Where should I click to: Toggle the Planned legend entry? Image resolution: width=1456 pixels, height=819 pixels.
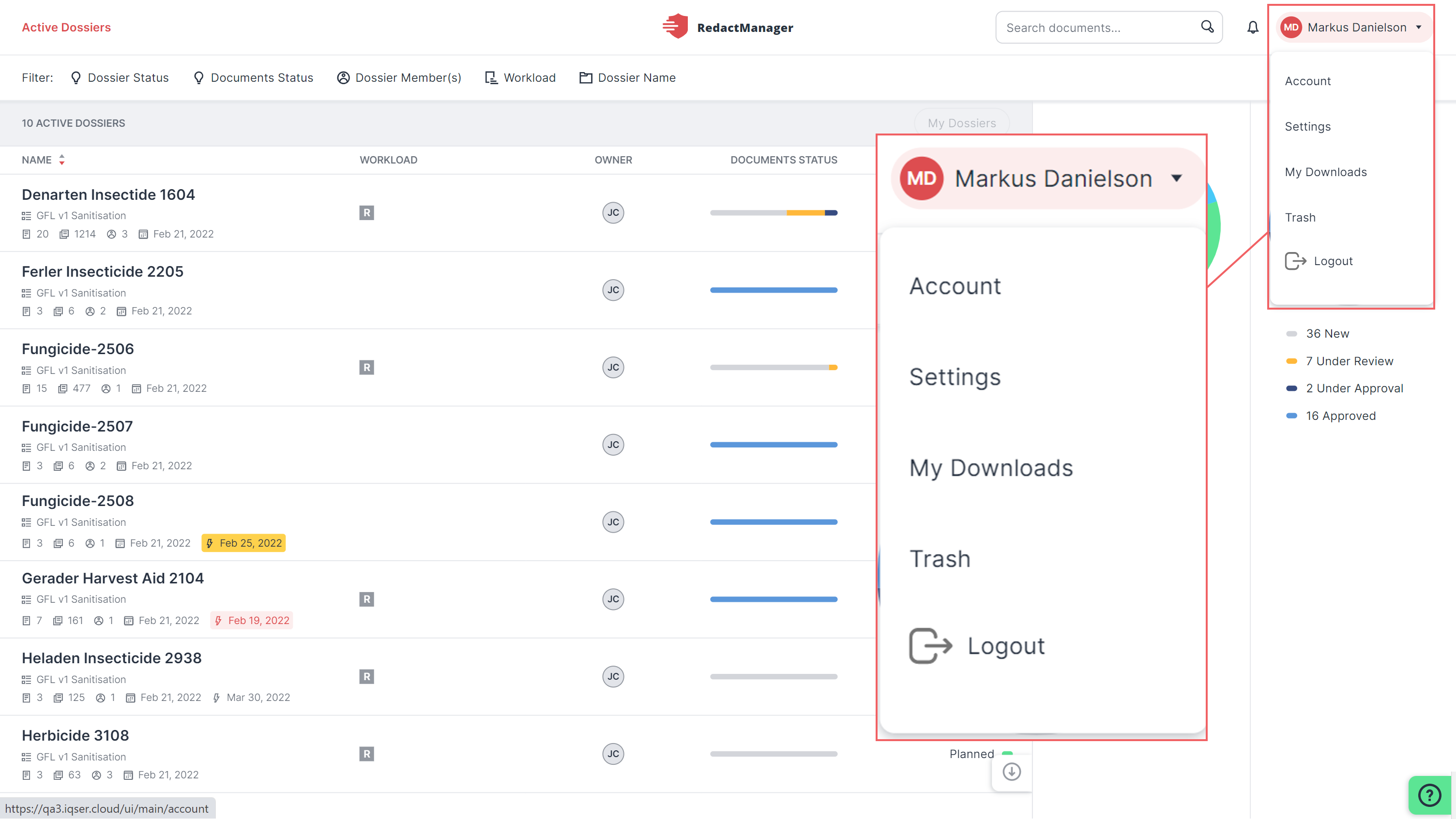(x=981, y=754)
